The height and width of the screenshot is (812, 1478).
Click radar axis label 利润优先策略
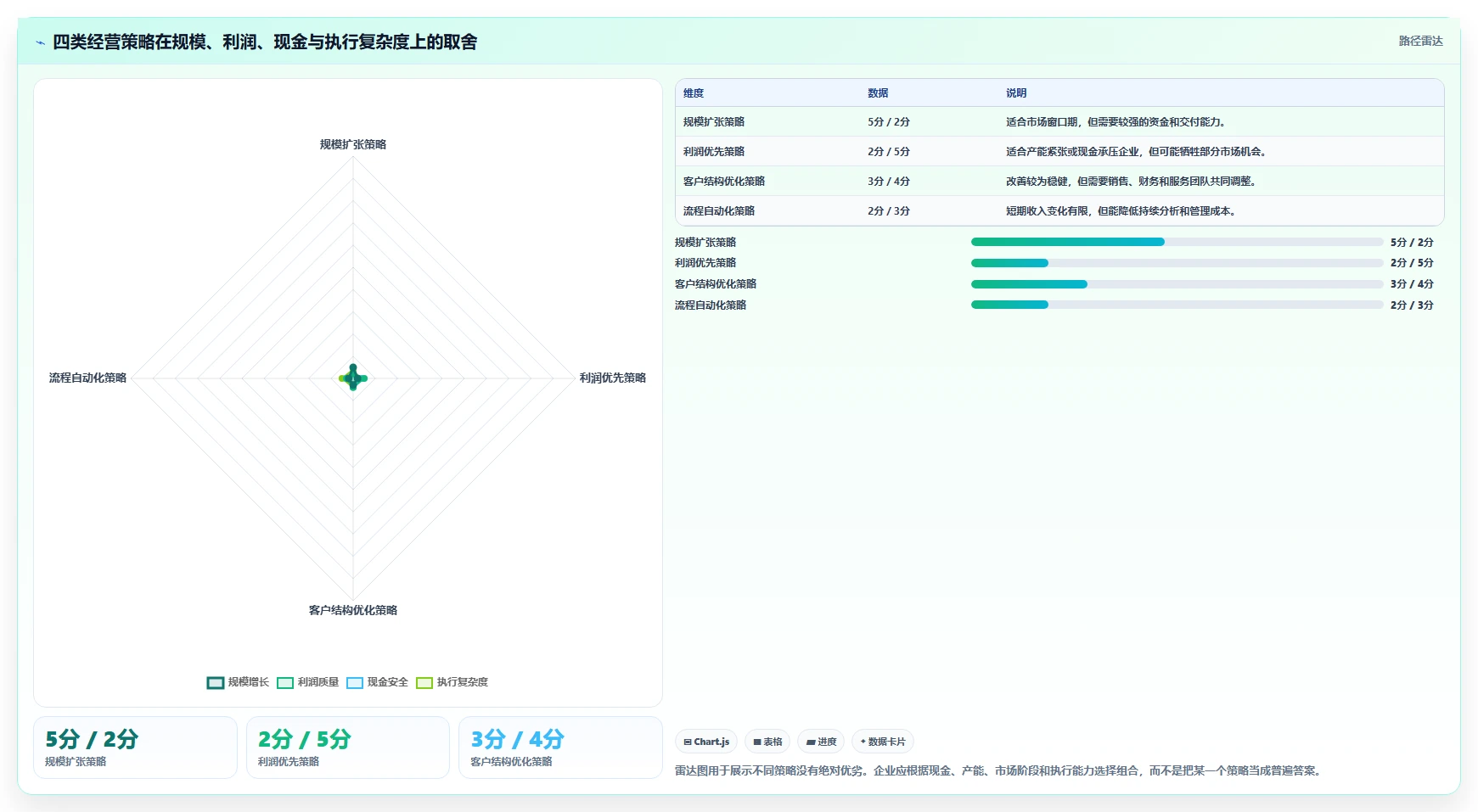point(613,378)
